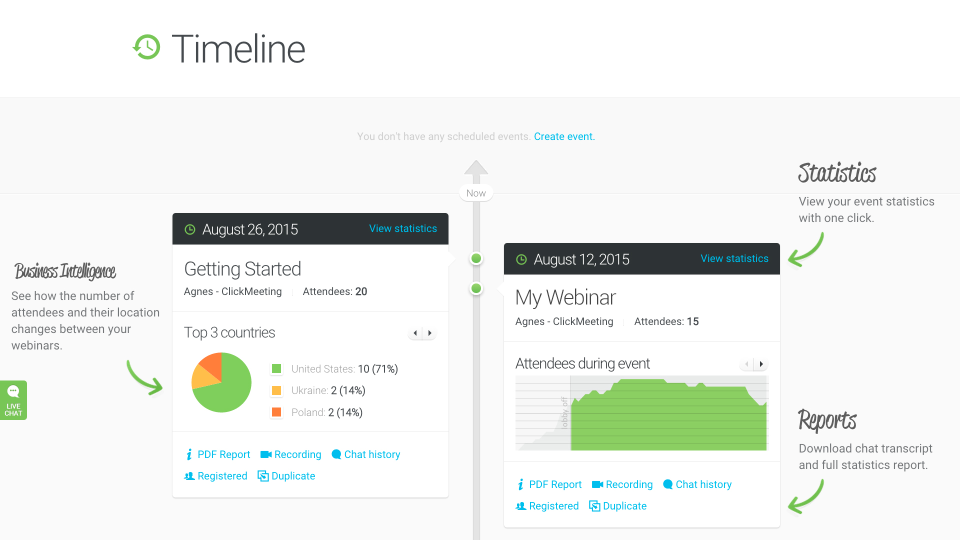The image size is (960, 540).
Task: Open the Live Chat widget
Action: pyautogui.click(x=13, y=400)
